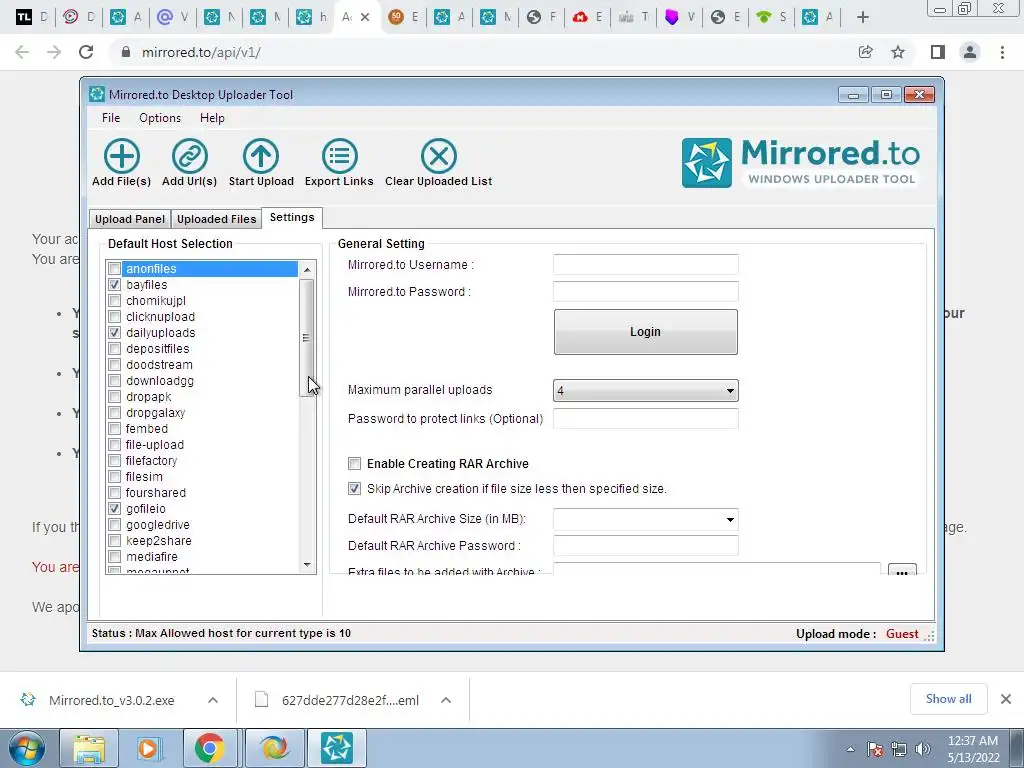Toggle Skip Archive creation checkbox
The height and width of the screenshot is (768, 1024).
pyautogui.click(x=355, y=488)
